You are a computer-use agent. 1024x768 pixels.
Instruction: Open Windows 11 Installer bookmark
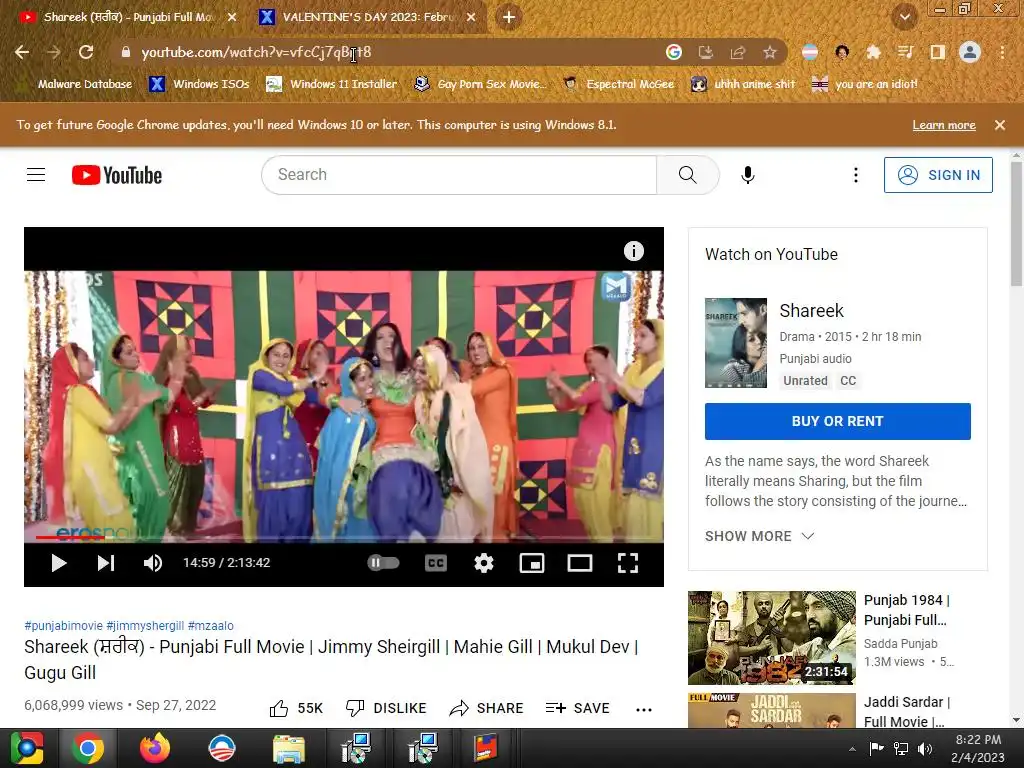[x=332, y=84]
